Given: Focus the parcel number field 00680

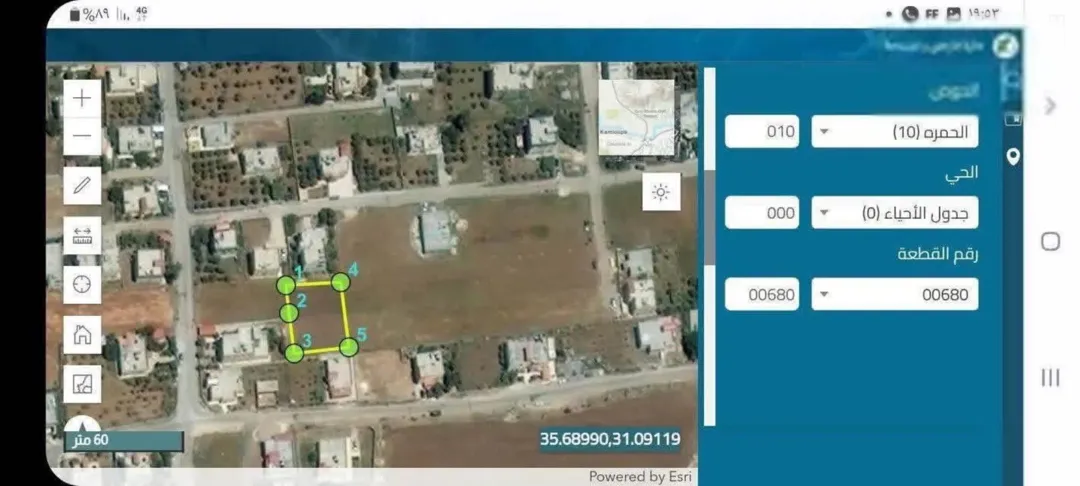Looking at the screenshot, I should point(762,295).
